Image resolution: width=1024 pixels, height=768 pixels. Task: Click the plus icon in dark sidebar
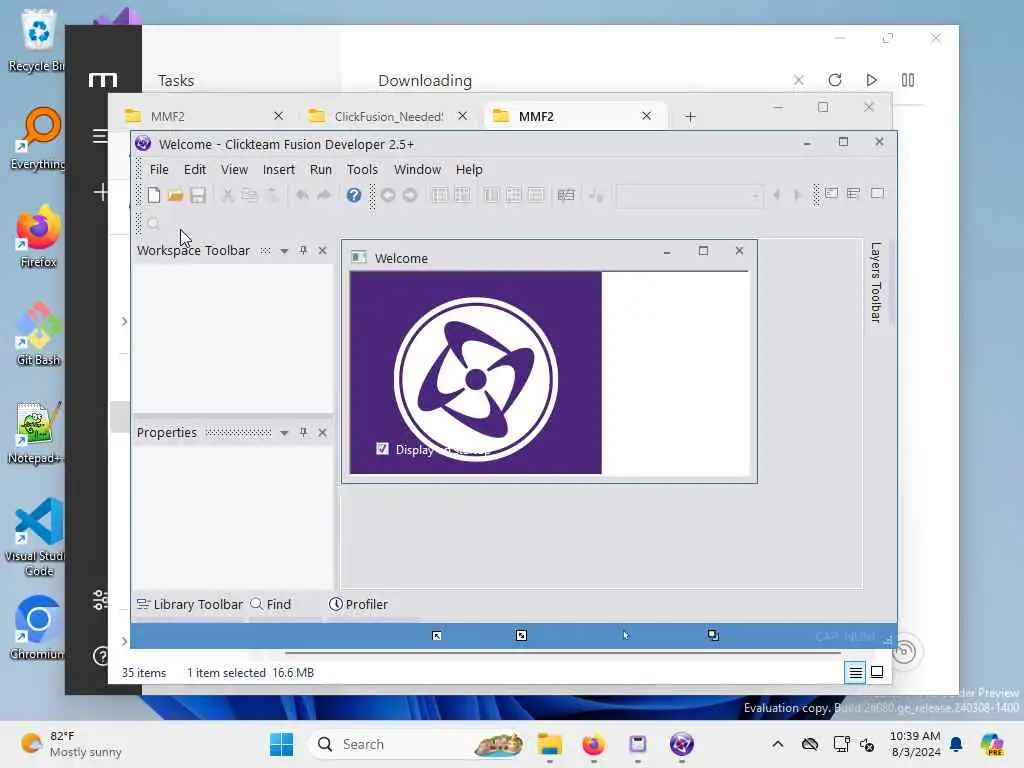(101, 192)
